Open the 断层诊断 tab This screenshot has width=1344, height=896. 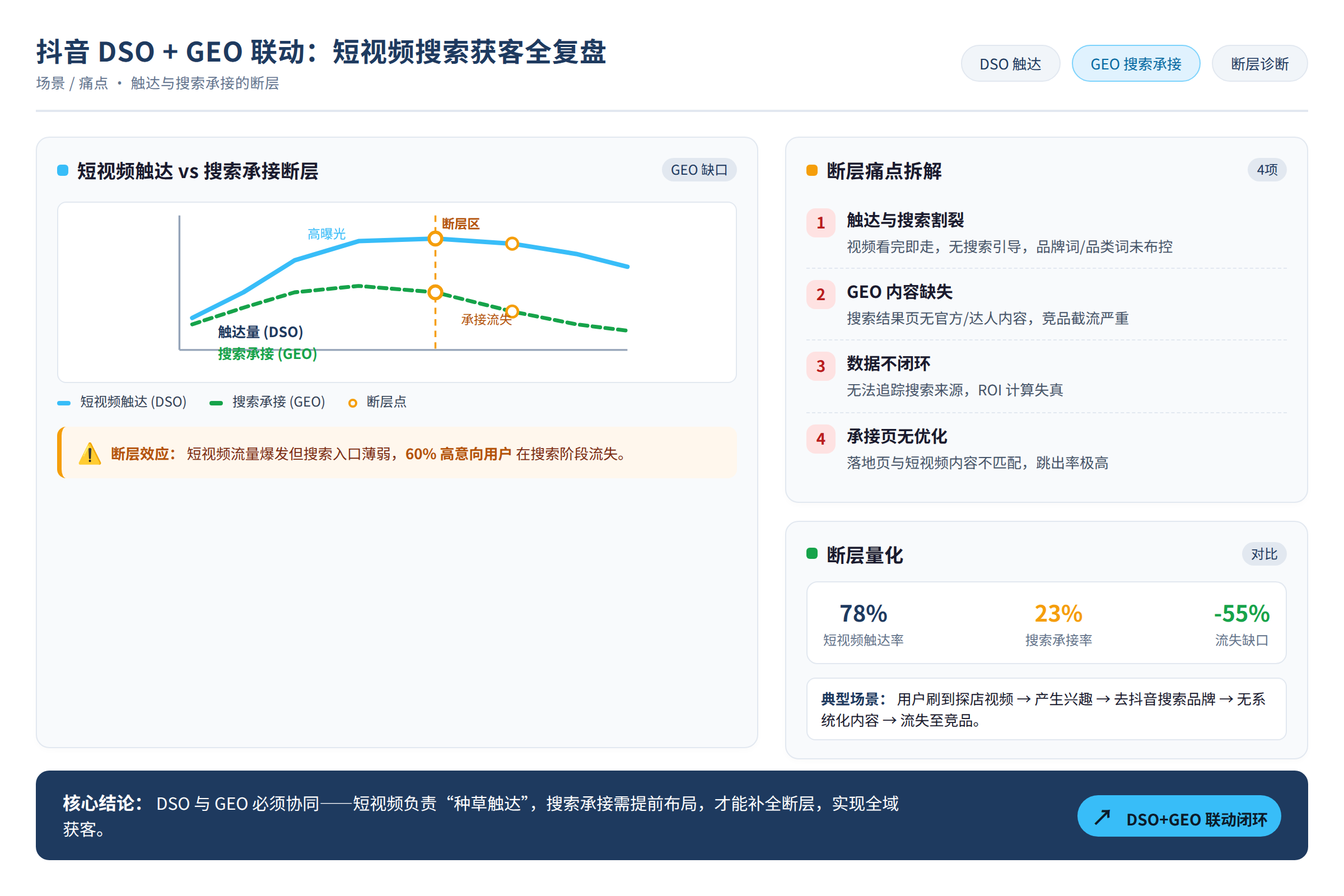pyautogui.click(x=1259, y=63)
